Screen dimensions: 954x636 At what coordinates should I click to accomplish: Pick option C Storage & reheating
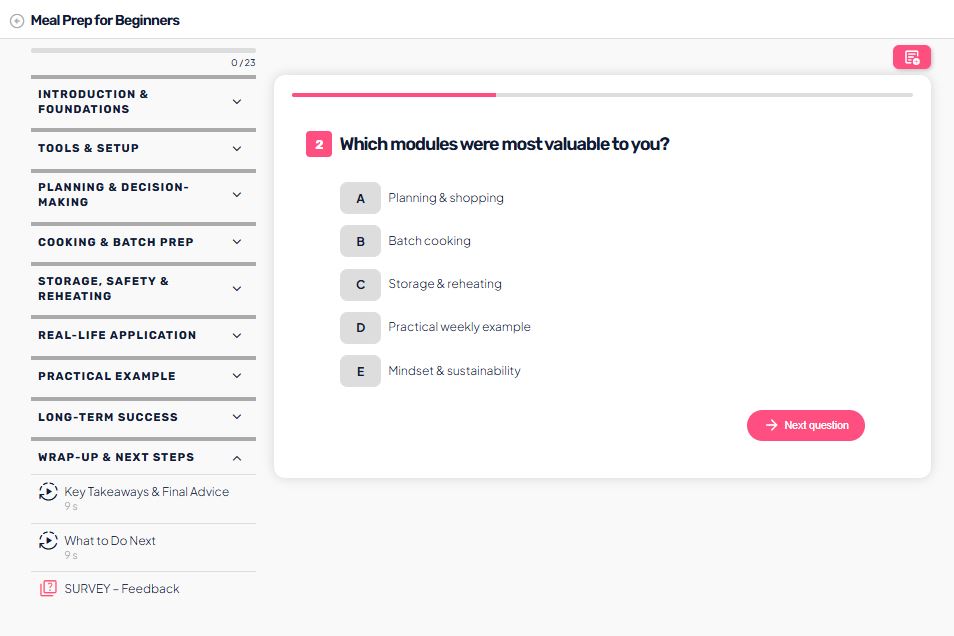(360, 284)
